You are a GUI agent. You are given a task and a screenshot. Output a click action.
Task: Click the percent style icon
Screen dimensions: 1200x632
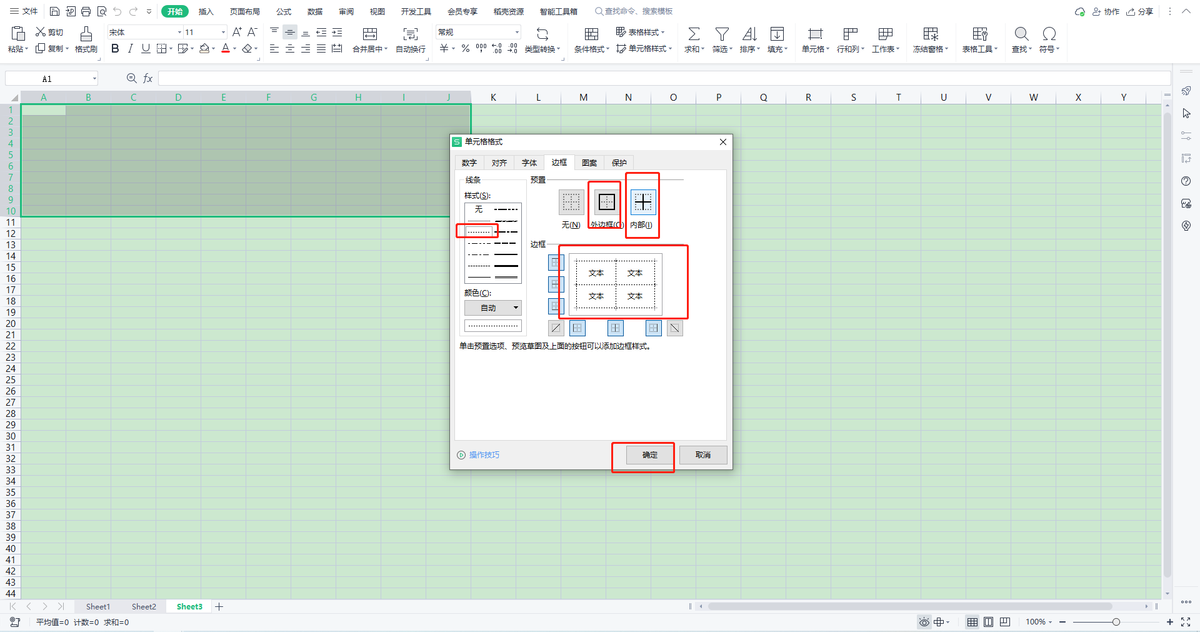(466, 48)
